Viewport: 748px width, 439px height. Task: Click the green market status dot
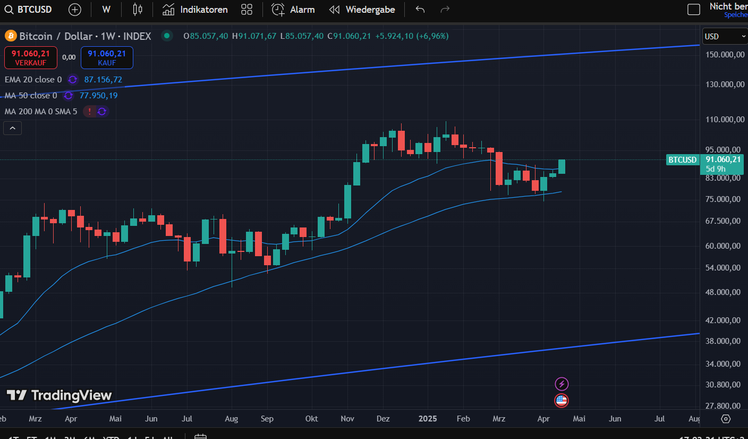click(166, 36)
